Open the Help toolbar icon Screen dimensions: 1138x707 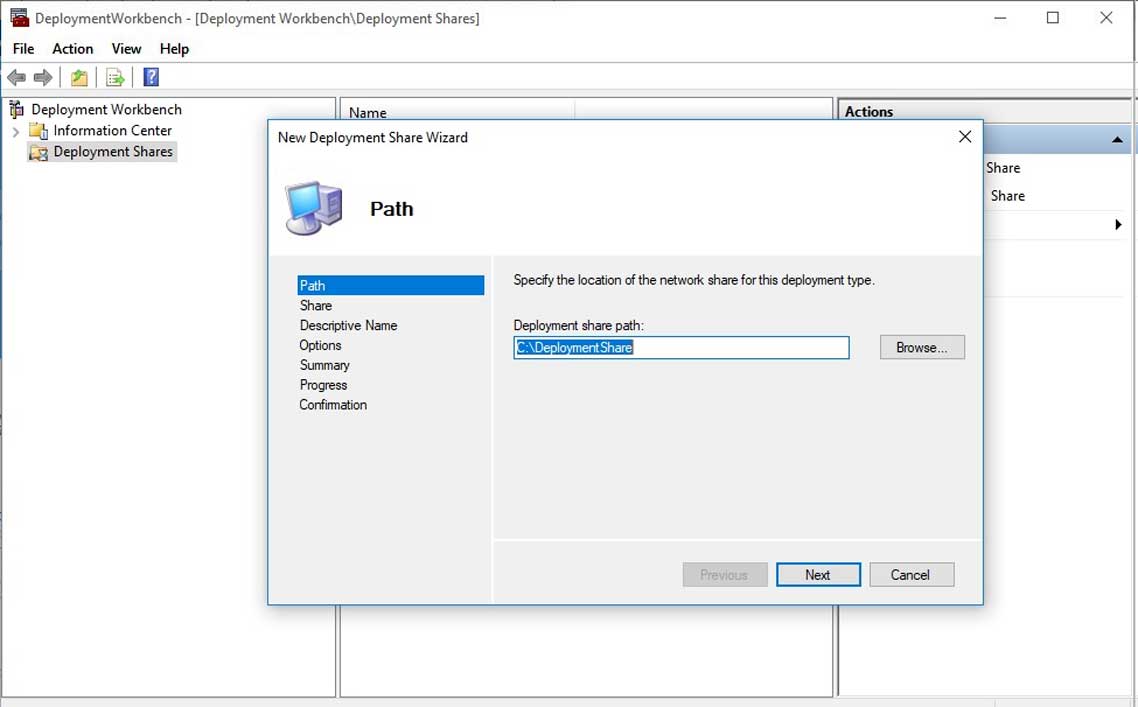pos(151,77)
